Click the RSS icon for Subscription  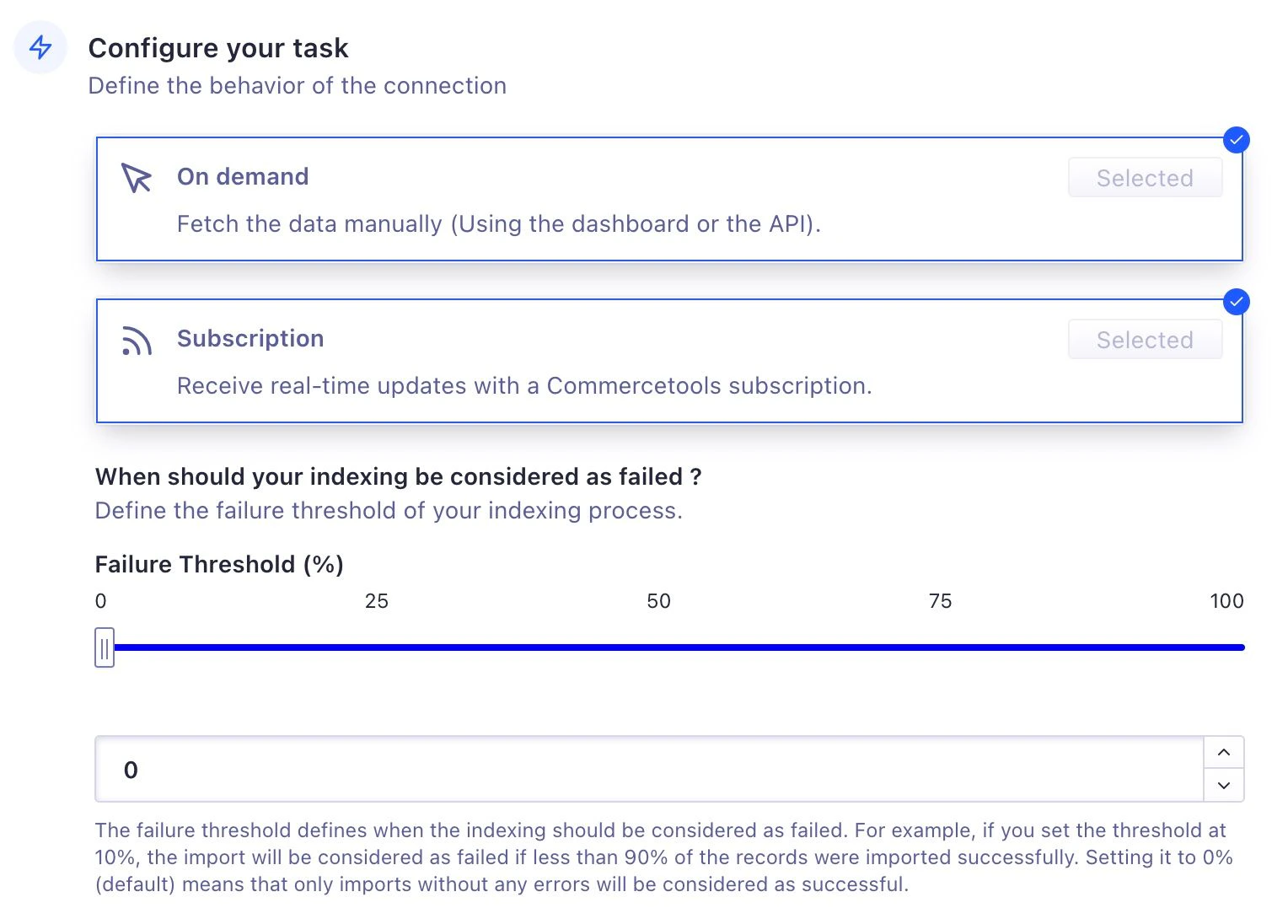[x=136, y=341]
